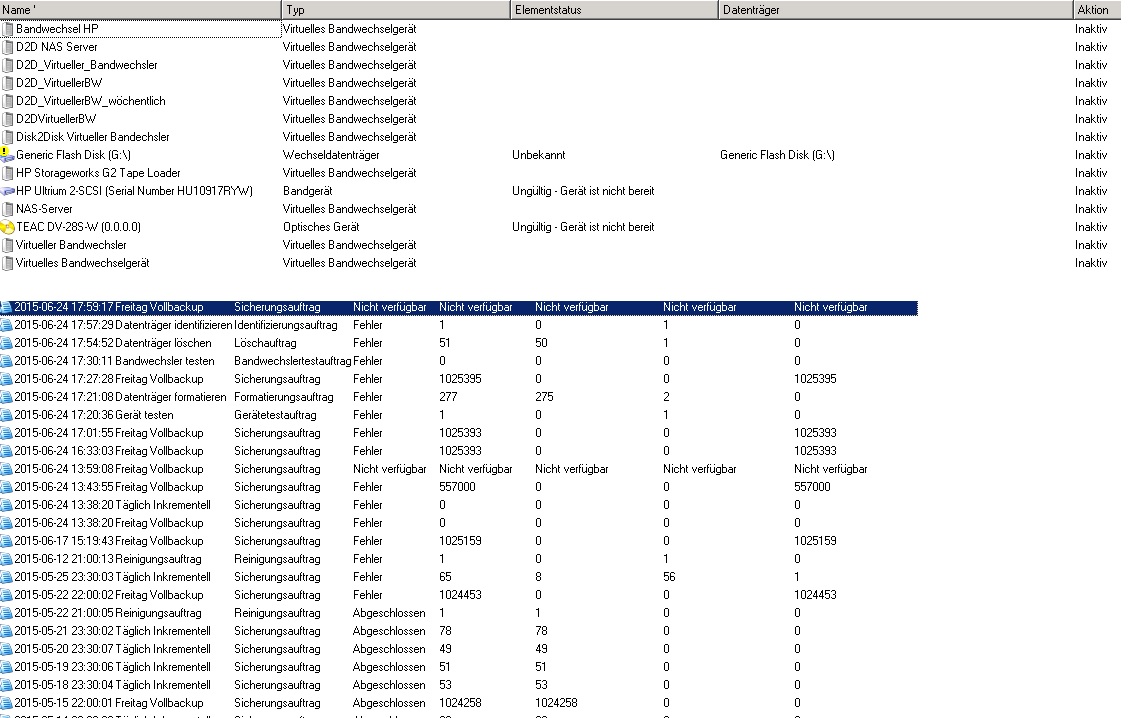Screen dimensions: 1128x718
Task: Click the Aktion column header
Action: pos(1097,9)
